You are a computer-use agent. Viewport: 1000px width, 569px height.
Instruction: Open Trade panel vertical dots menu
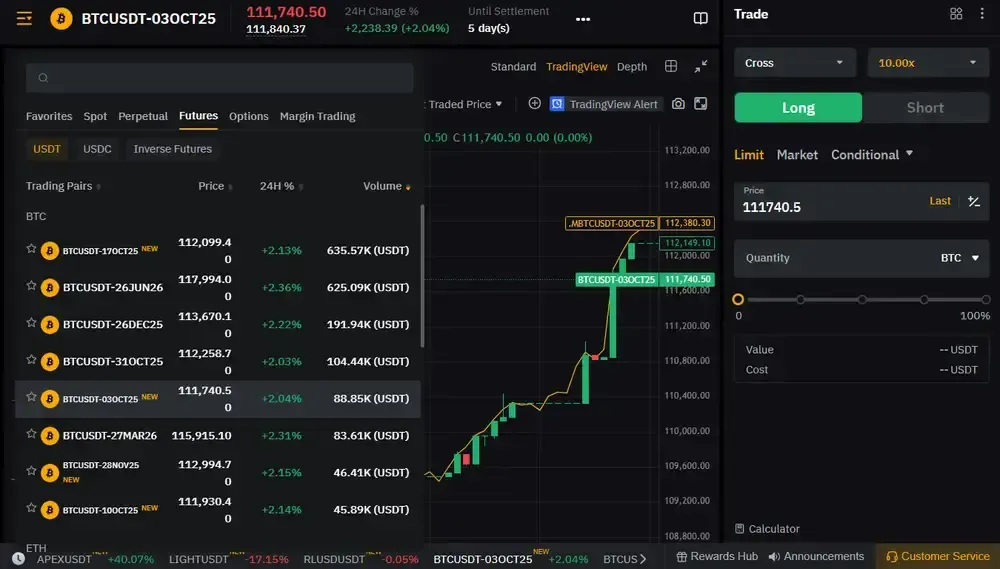coord(982,14)
